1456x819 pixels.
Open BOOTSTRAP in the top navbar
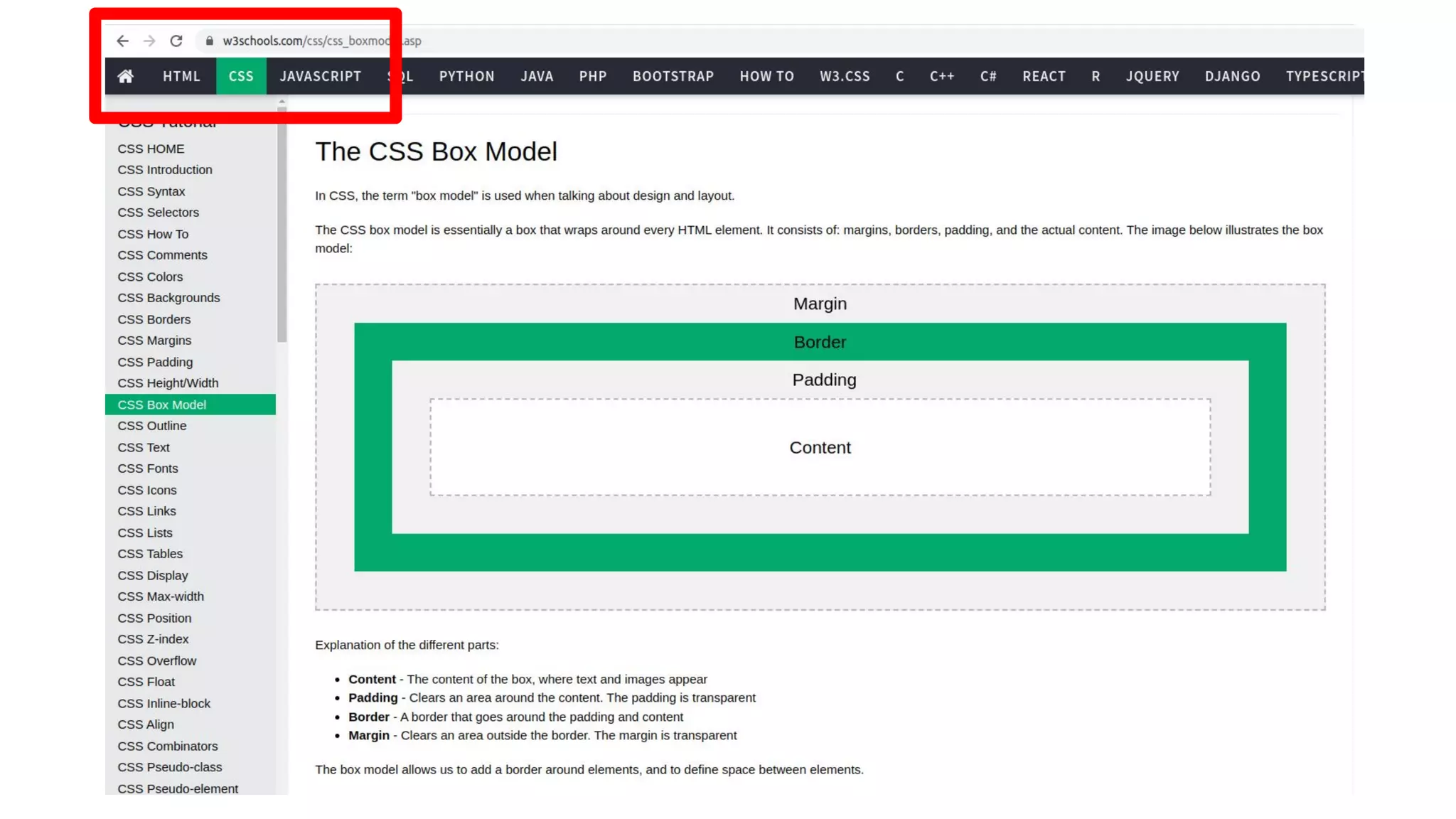pos(673,76)
